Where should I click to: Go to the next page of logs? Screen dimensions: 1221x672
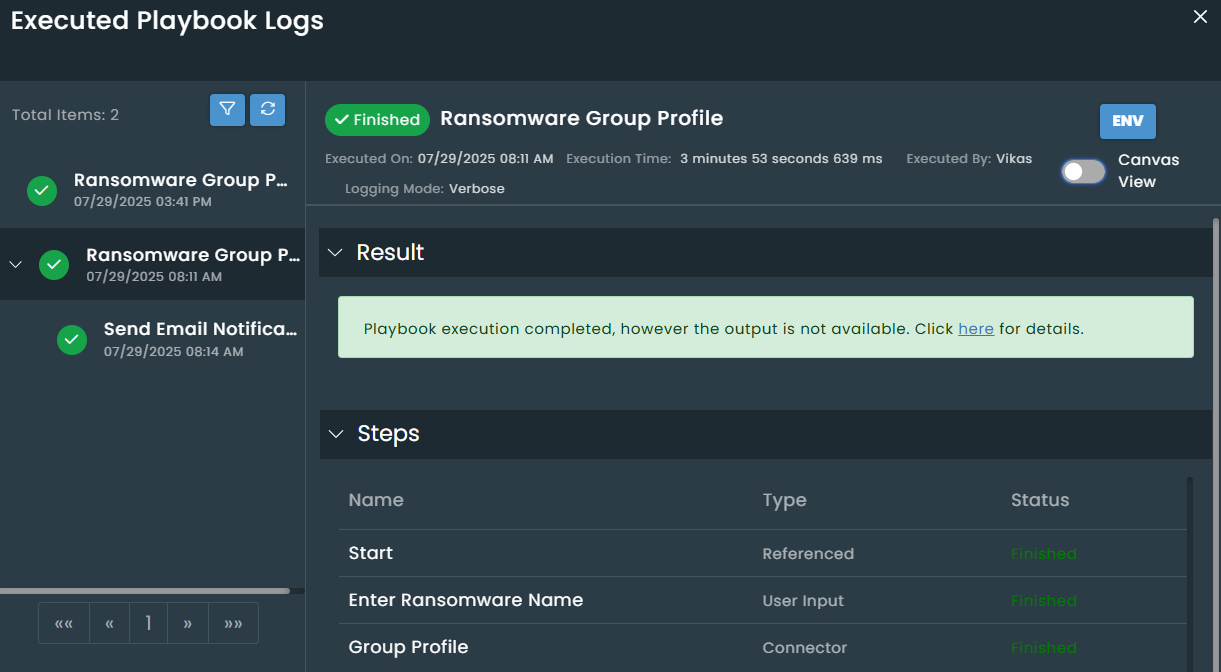coord(187,624)
